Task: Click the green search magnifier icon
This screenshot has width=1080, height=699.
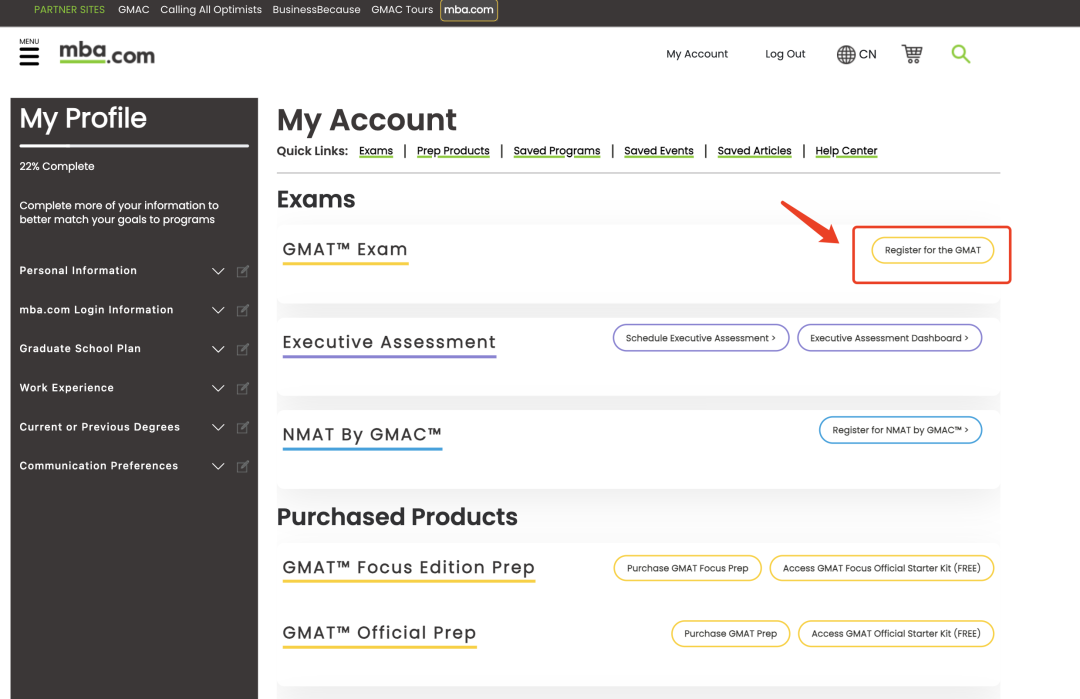Action: tap(960, 54)
